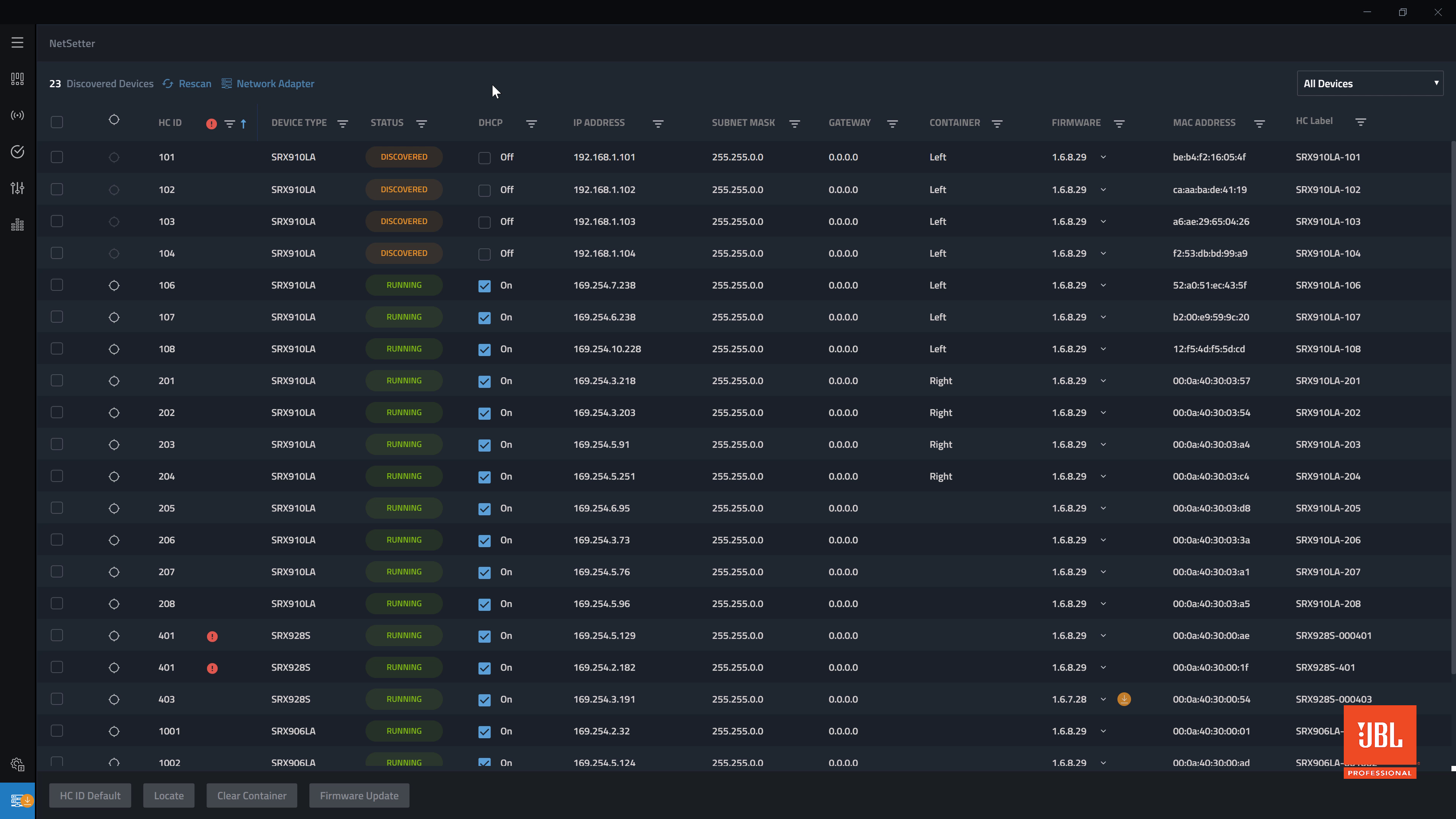Open the settings gear sidebar icon

[17, 764]
